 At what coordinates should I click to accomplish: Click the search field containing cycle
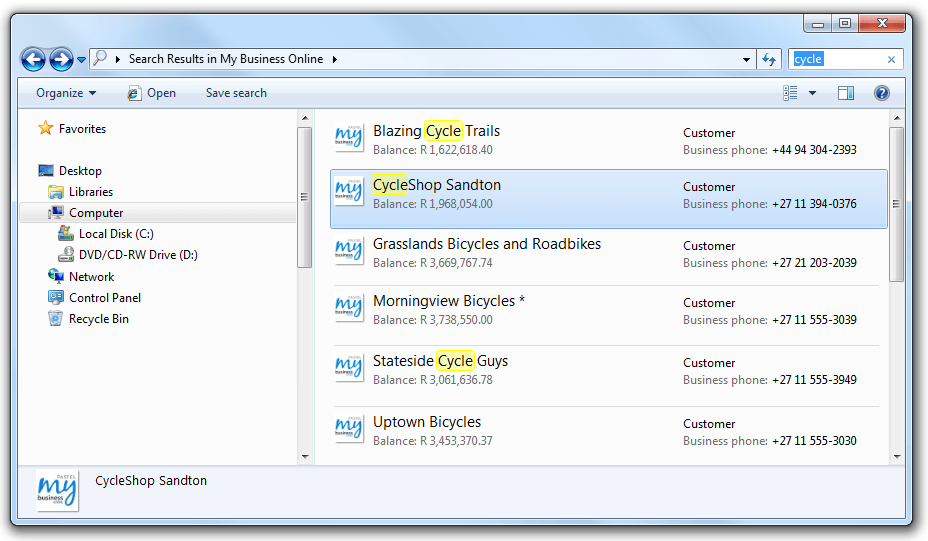coord(838,59)
